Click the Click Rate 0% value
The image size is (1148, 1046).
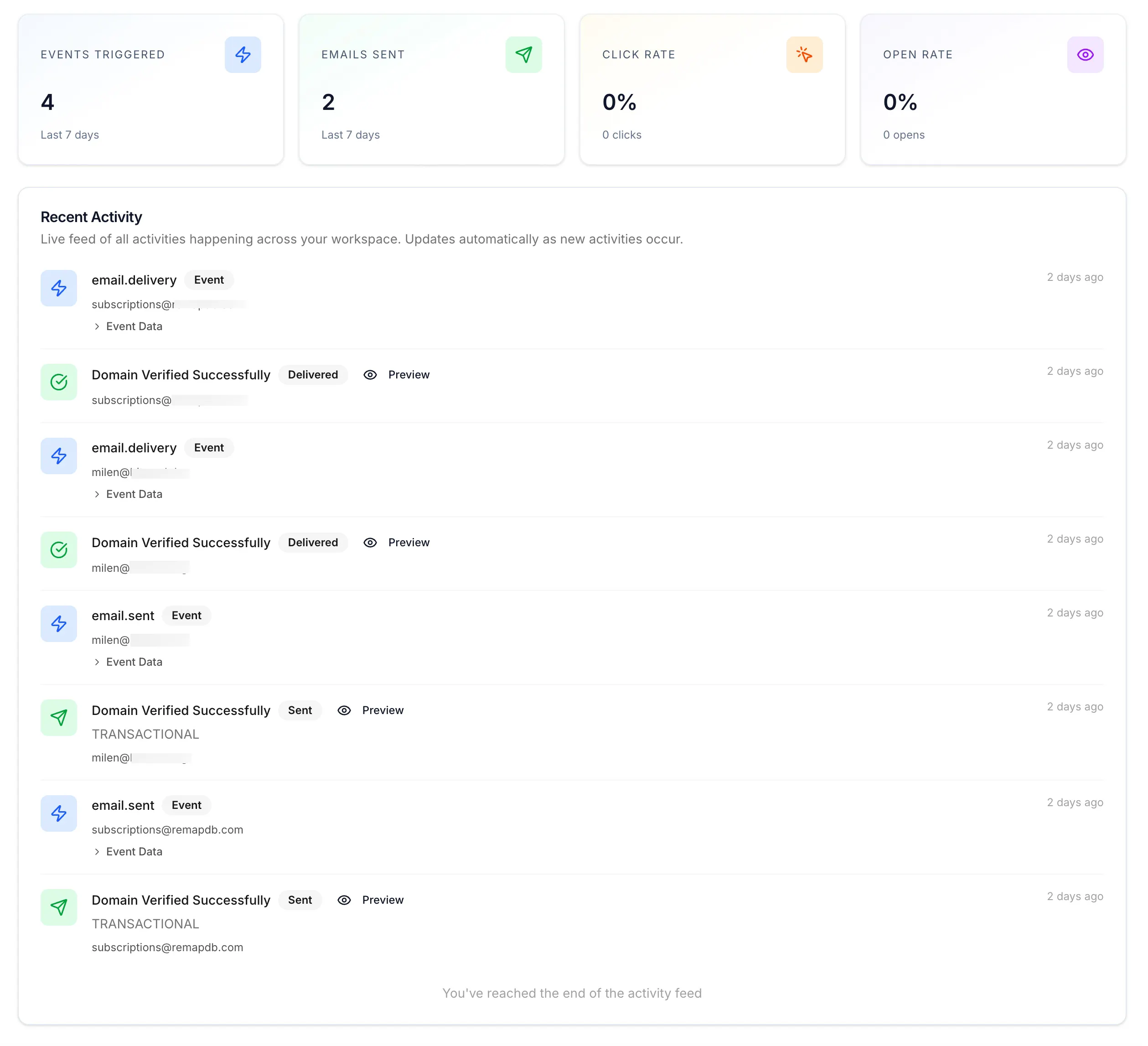point(619,103)
